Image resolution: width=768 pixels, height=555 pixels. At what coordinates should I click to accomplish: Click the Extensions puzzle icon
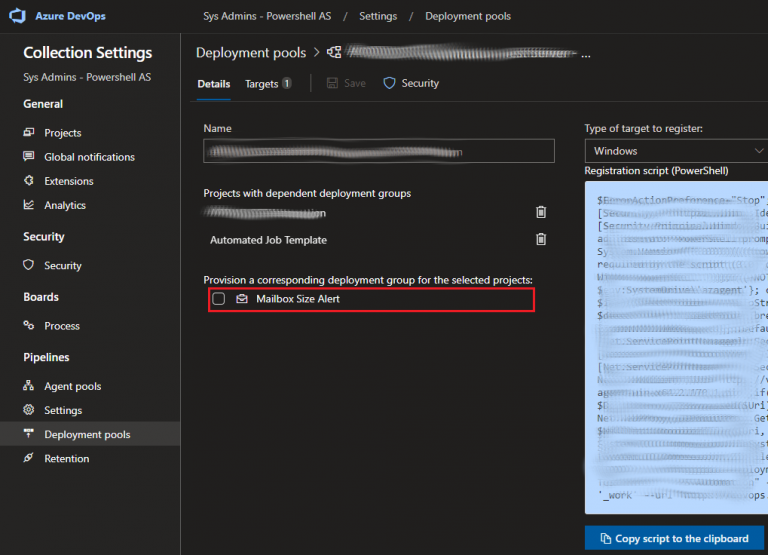click(x=29, y=180)
